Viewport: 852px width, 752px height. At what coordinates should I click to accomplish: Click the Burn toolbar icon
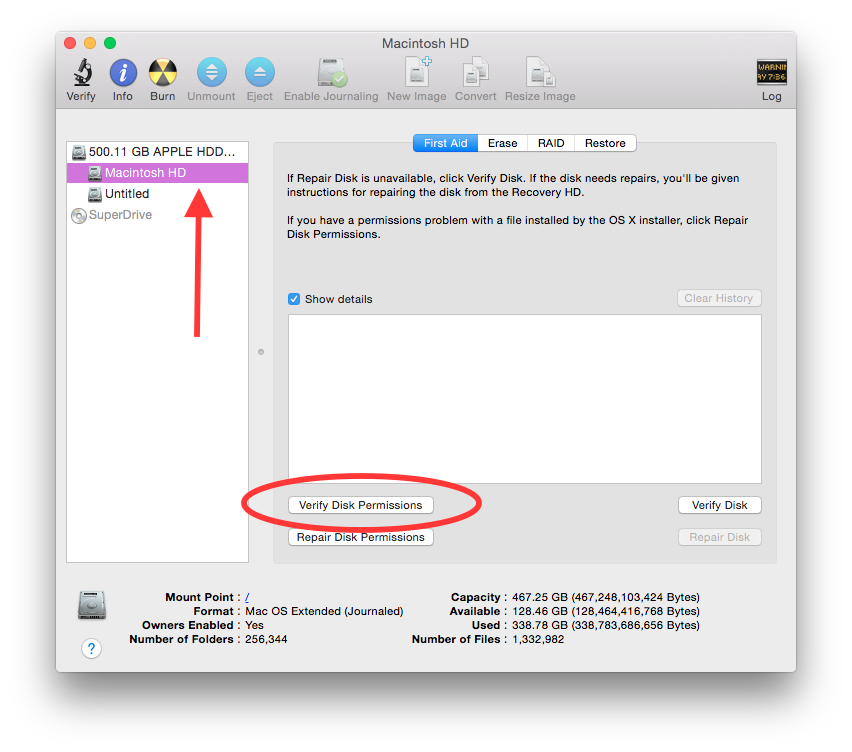coord(163,73)
